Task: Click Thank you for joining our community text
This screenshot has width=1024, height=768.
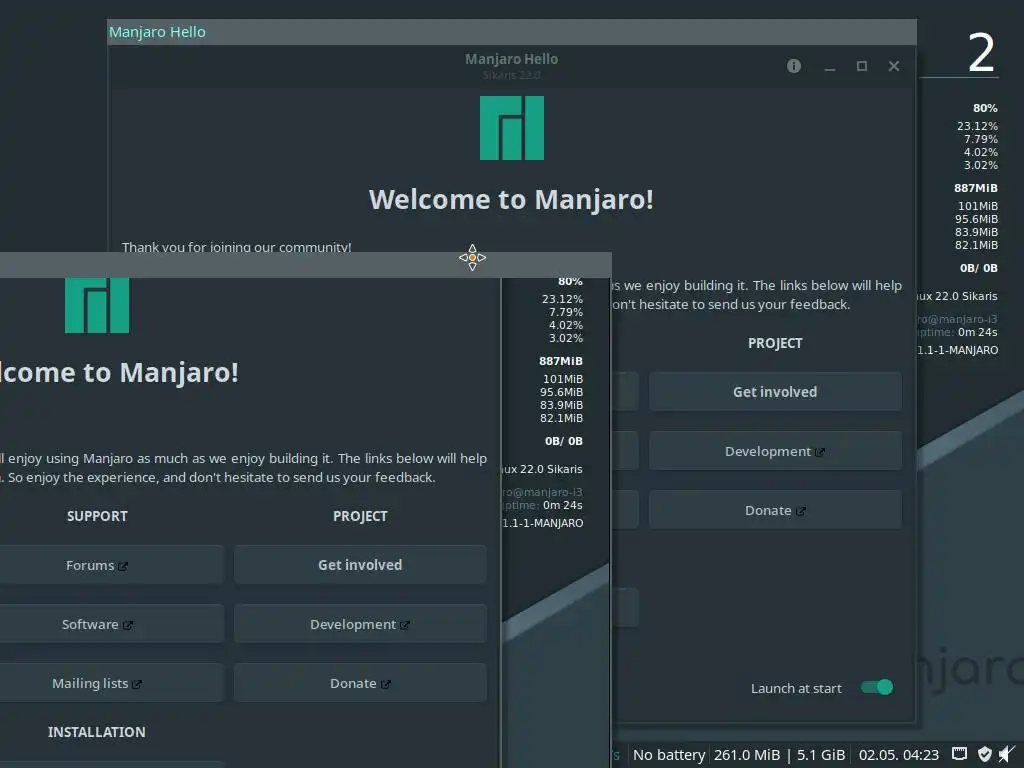Action: pyautogui.click(x=236, y=247)
